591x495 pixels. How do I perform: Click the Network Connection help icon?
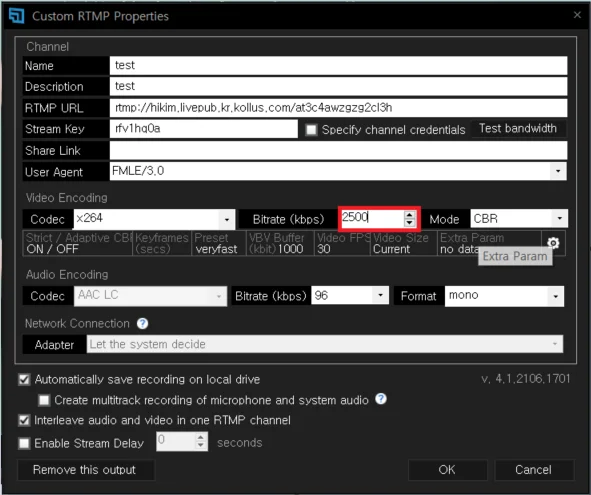point(142,323)
